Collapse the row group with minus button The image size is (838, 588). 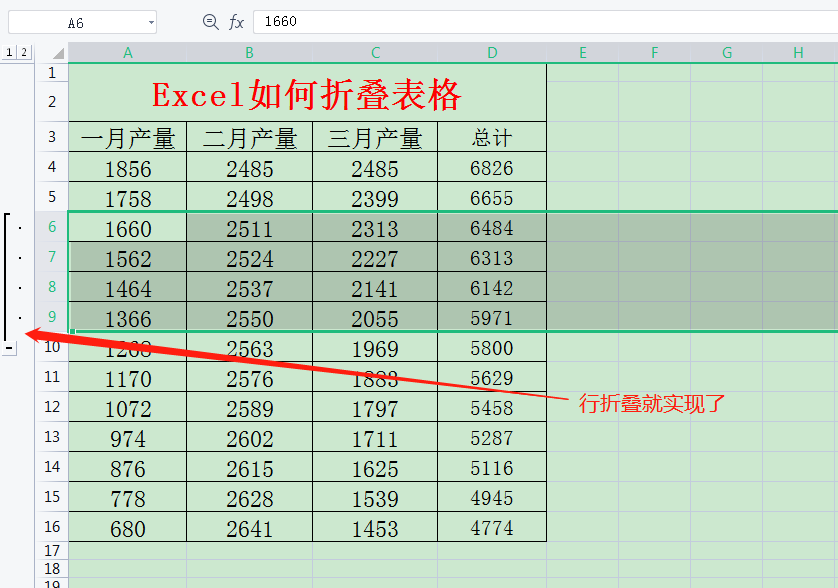(x=9, y=348)
